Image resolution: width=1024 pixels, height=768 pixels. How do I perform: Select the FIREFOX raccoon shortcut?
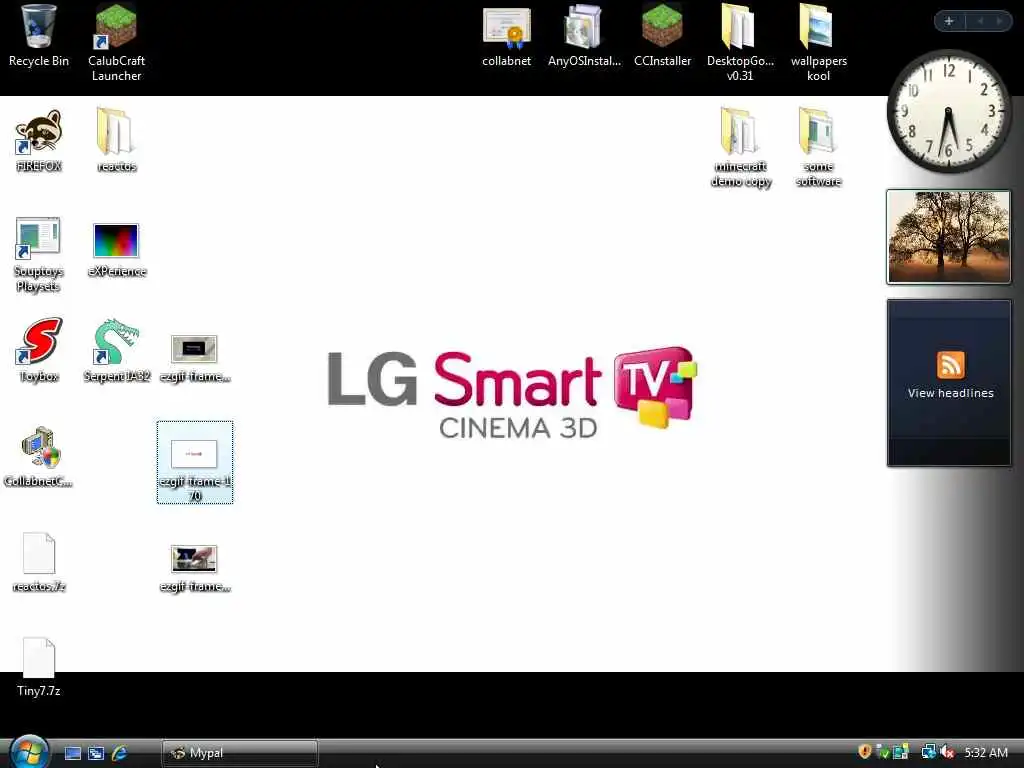[39, 140]
